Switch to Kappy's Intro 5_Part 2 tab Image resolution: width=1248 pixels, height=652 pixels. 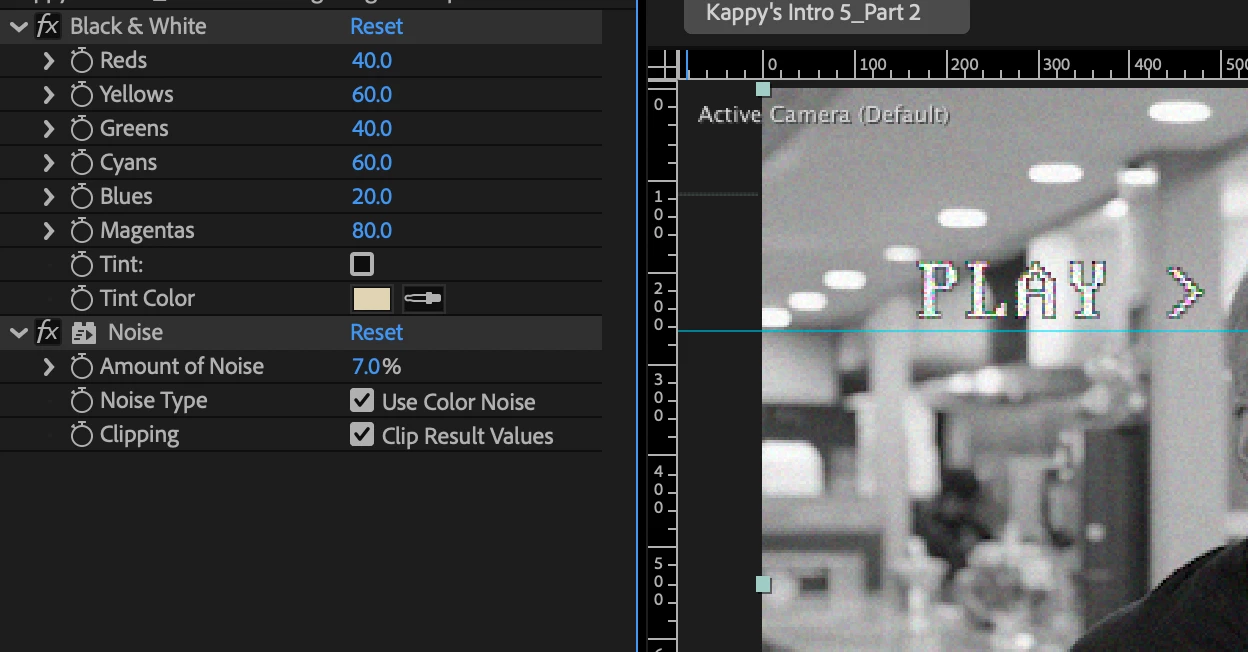(x=826, y=15)
